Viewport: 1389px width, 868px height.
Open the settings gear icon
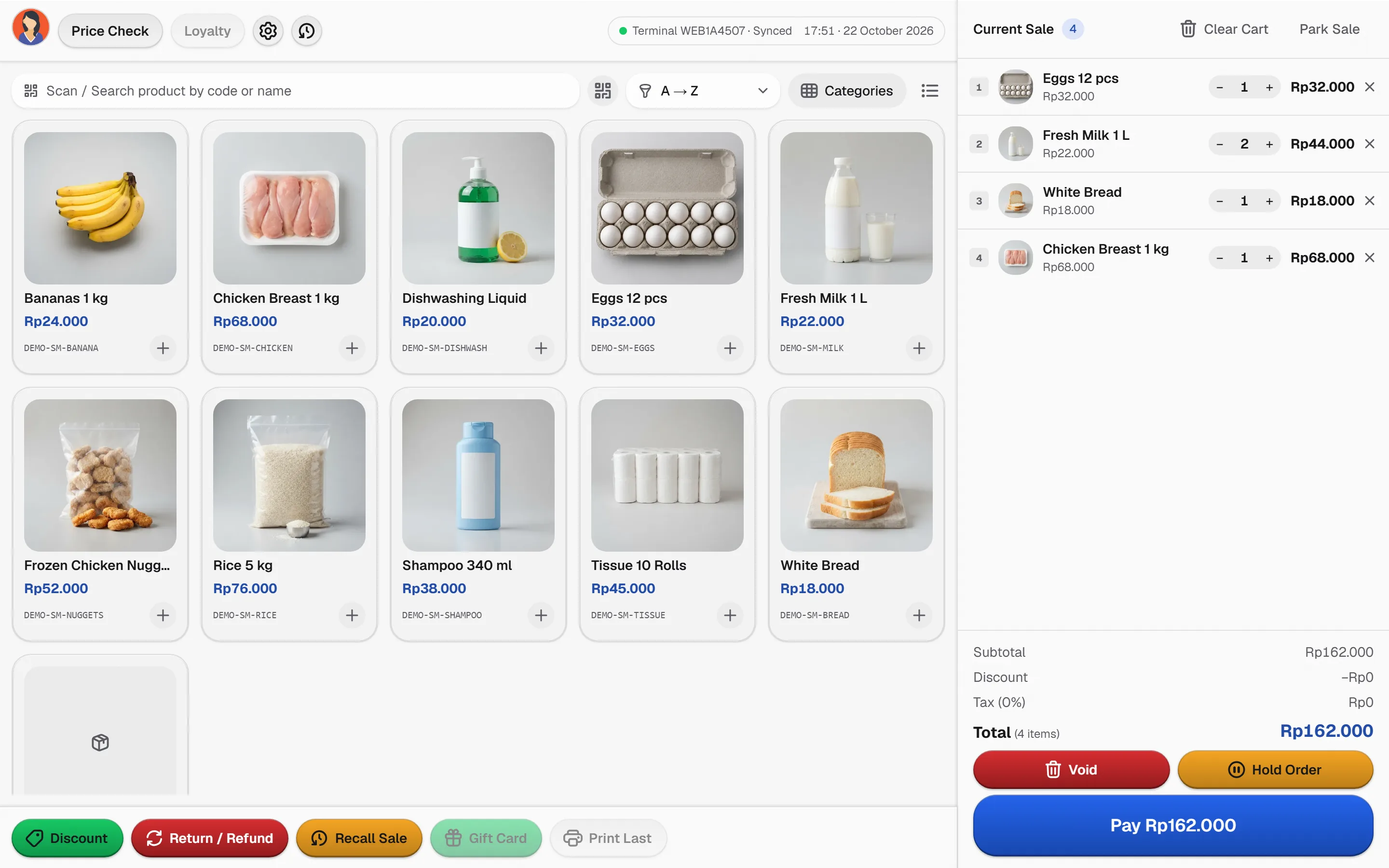268,31
